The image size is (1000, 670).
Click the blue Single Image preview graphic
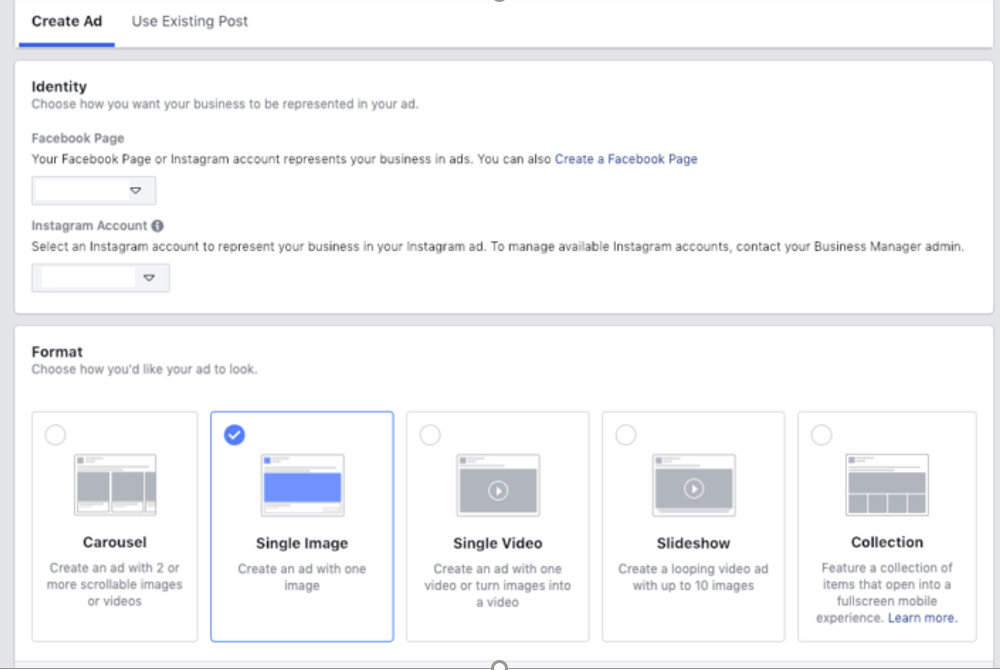pos(302,484)
